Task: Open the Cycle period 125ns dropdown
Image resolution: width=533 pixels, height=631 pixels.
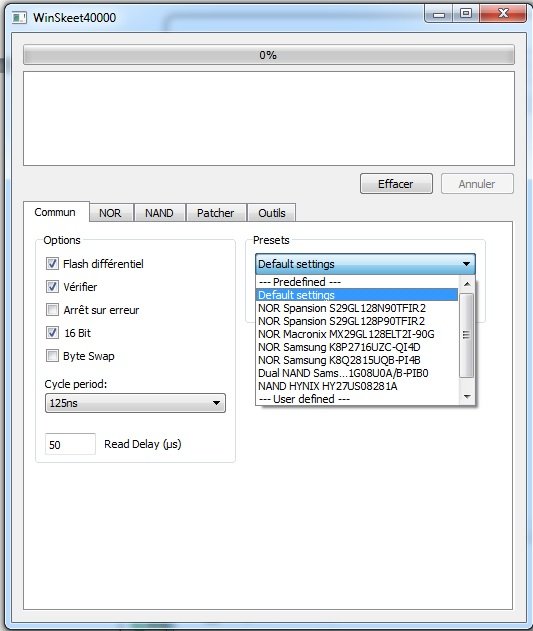Action: pyautogui.click(x=135, y=403)
